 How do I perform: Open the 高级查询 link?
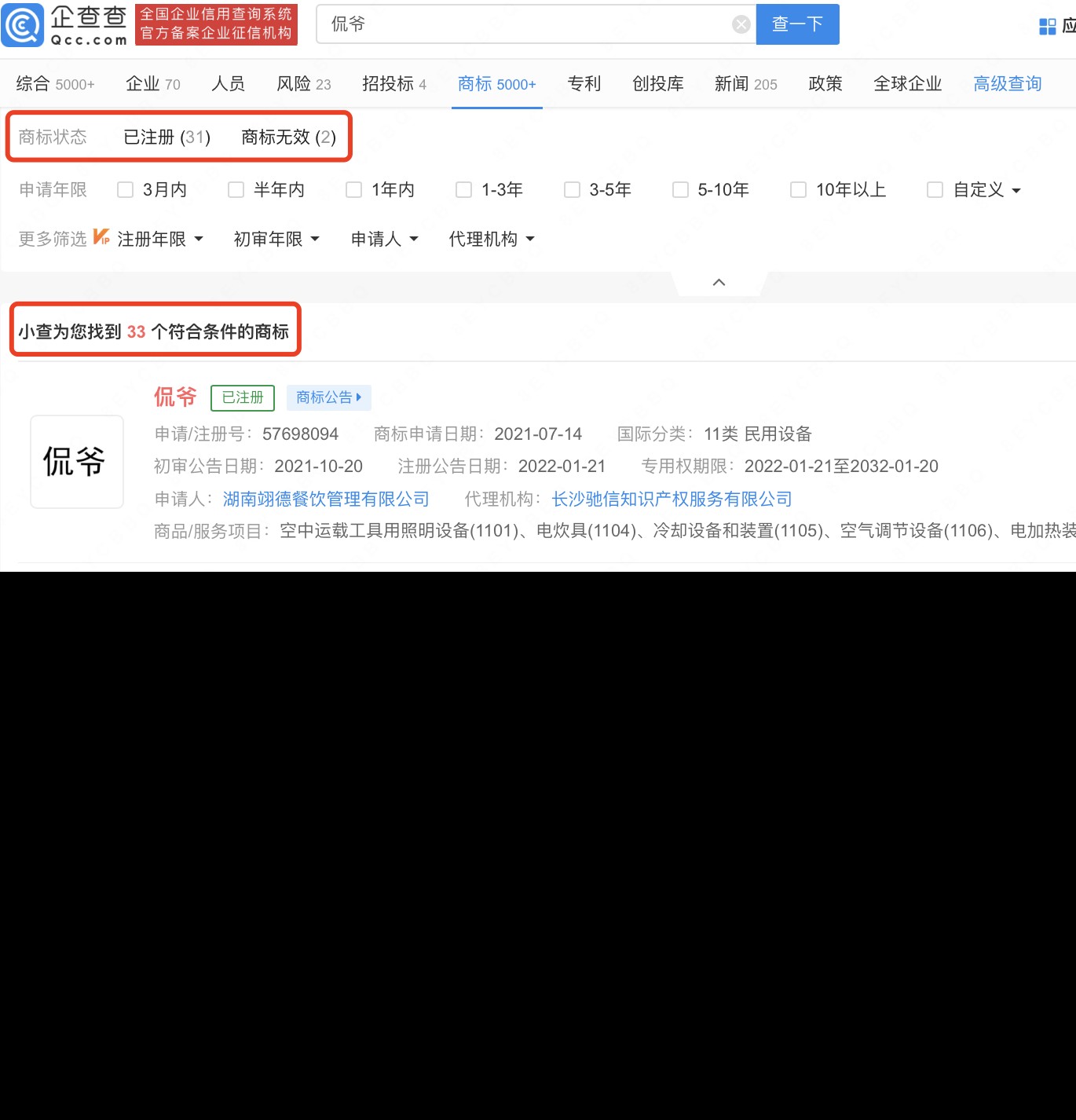click(1008, 84)
